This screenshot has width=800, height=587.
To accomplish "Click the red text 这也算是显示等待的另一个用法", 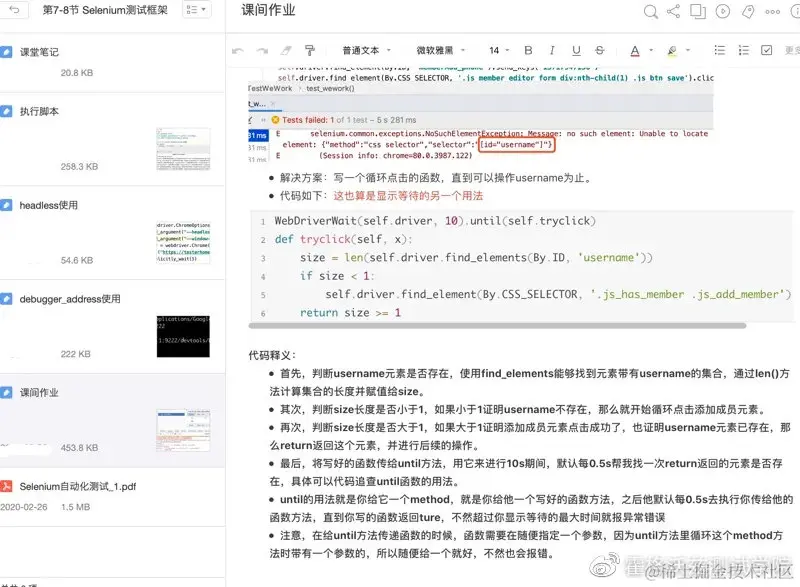I will click(408, 196).
